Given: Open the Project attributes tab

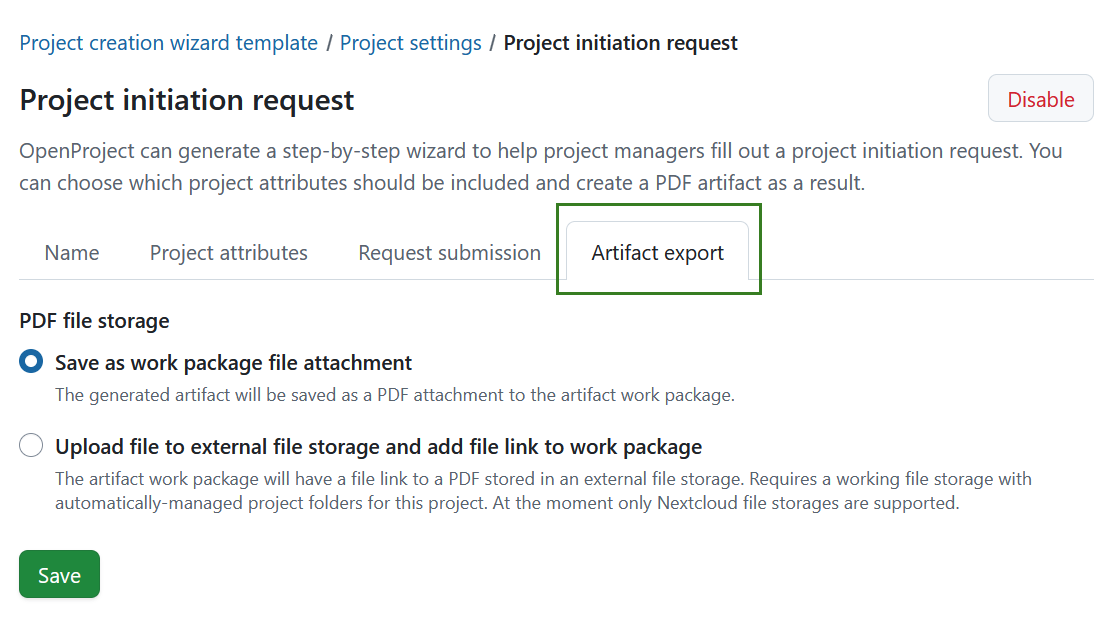Looking at the screenshot, I should (228, 252).
